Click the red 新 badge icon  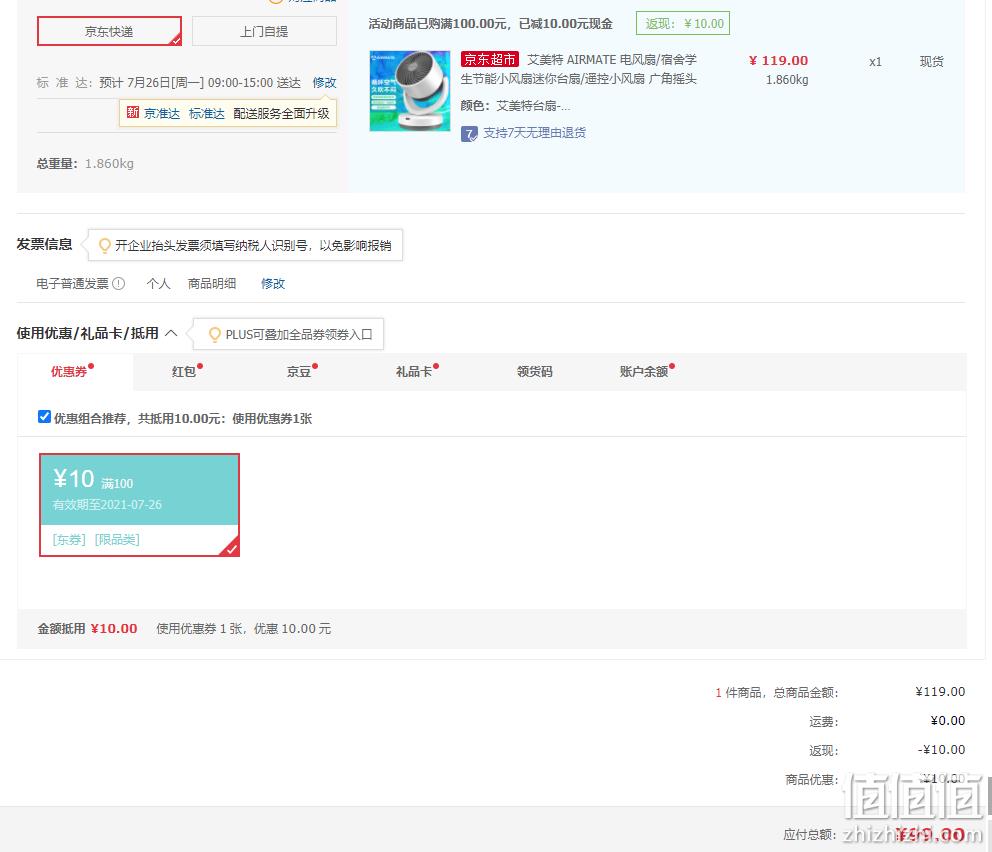click(132, 113)
